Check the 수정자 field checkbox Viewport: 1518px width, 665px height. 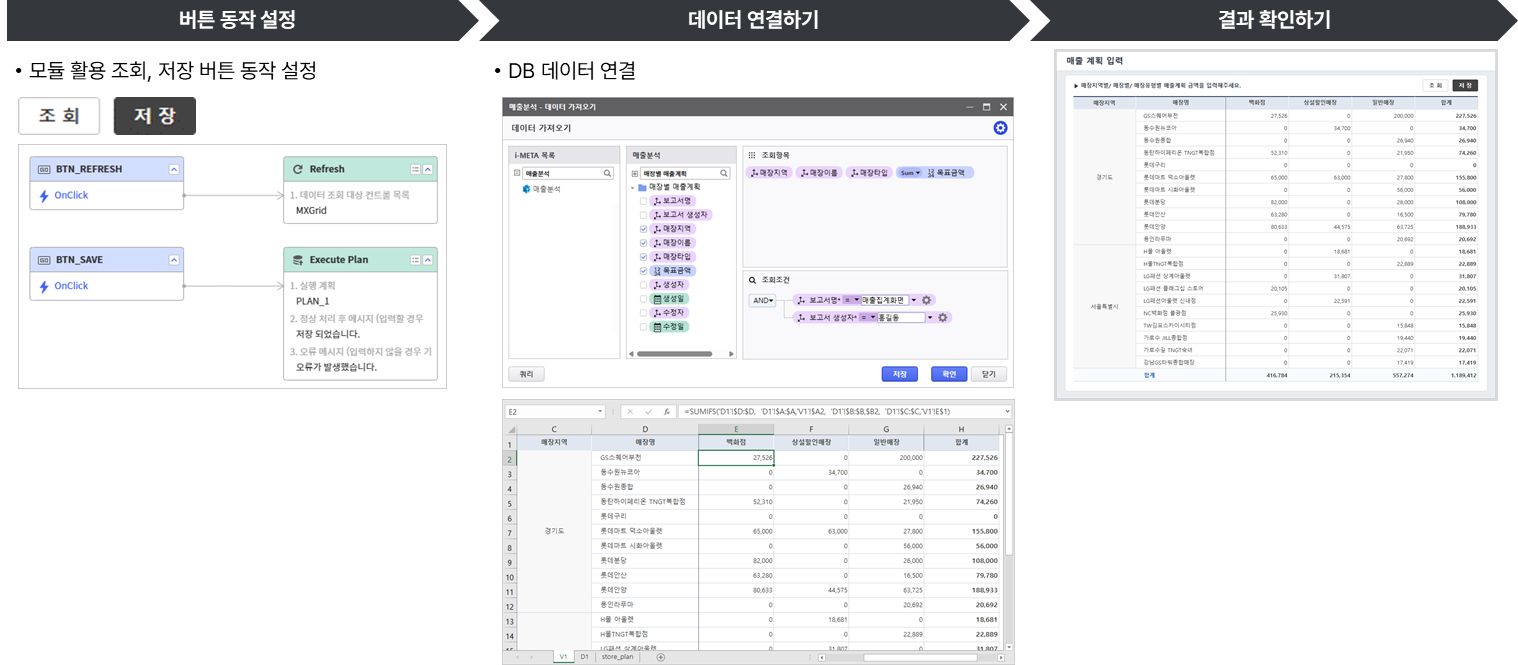[x=643, y=313]
